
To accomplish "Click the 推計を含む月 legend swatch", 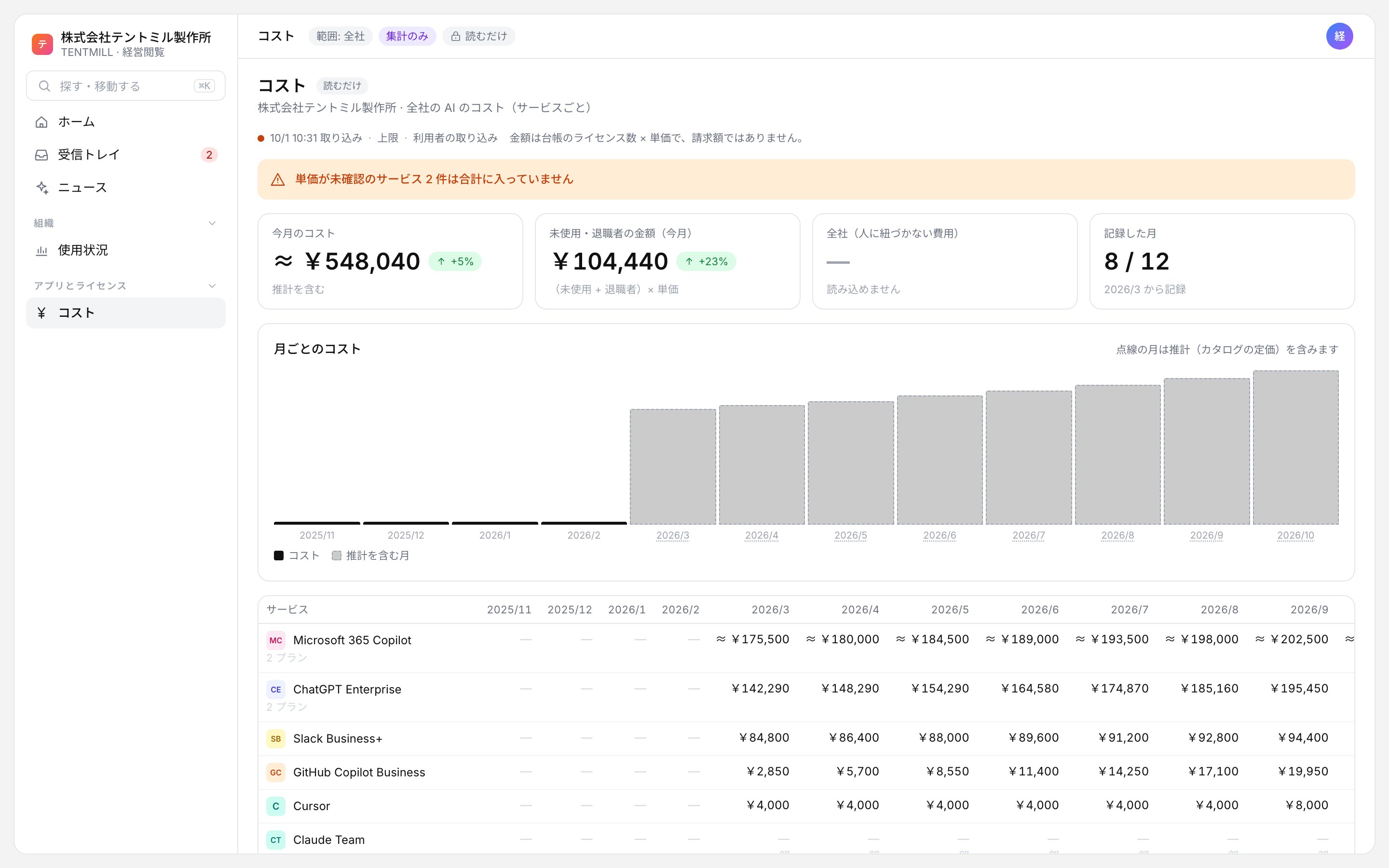I will click(x=337, y=556).
